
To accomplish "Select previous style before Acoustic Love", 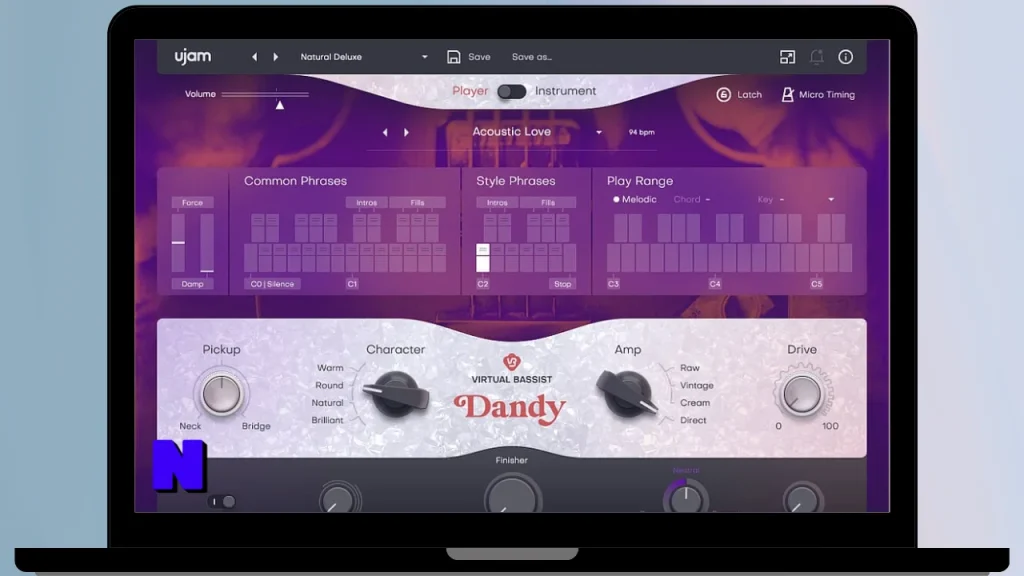I will pos(385,133).
